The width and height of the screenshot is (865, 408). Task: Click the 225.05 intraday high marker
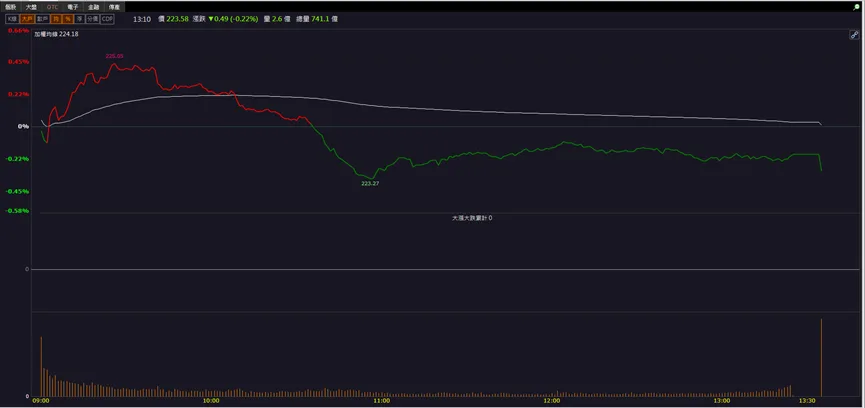114,56
